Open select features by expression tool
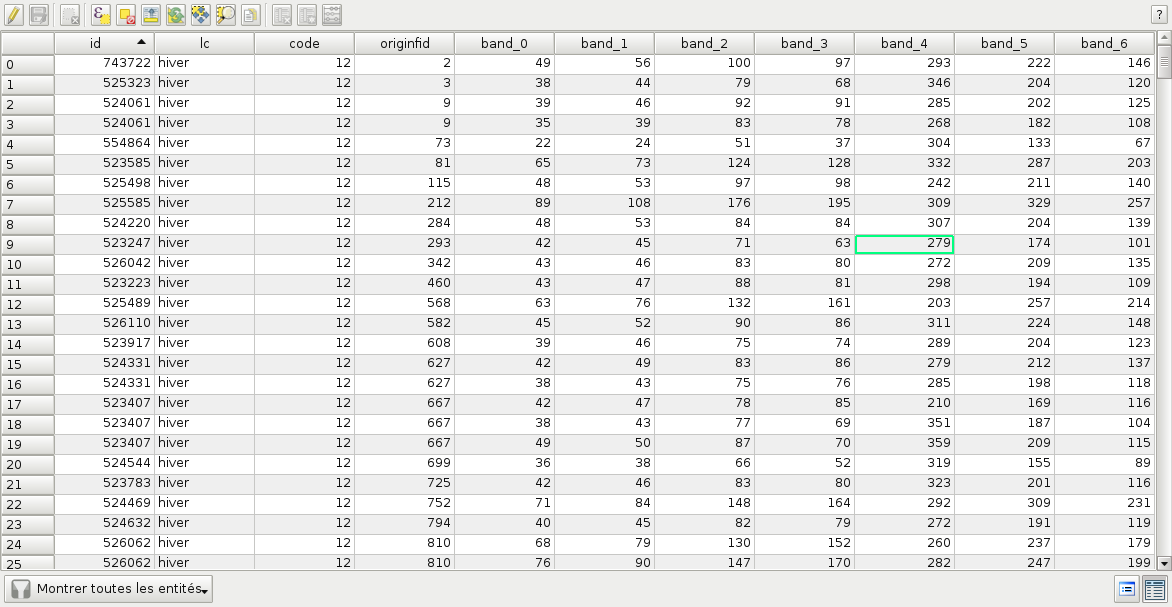 click(101, 15)
